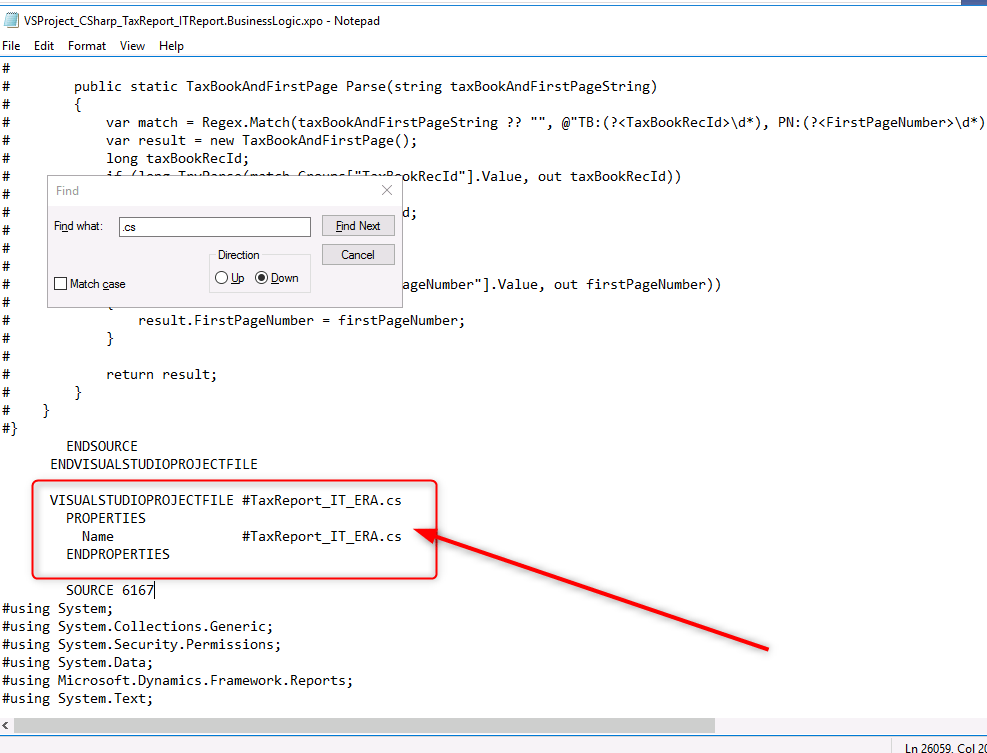Click the horizontal scrollbar left arrow
Screen dimensions: 987x753
point(8,725)
